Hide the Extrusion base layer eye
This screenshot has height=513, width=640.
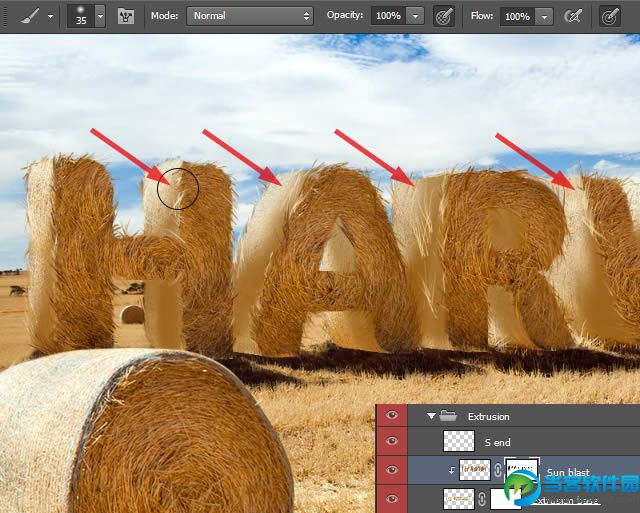pos(392,498)
